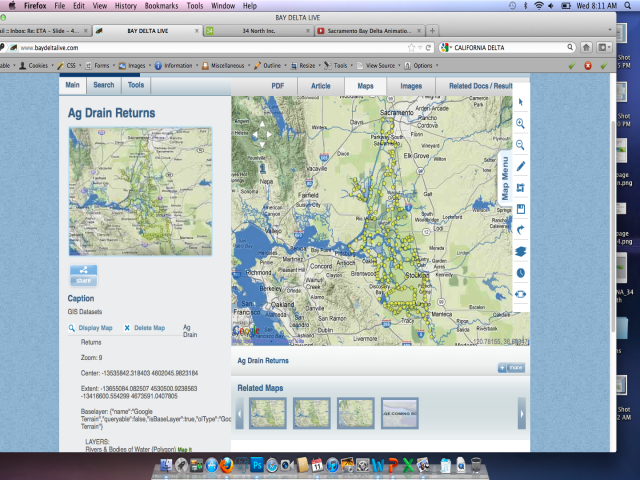Open the third related map thumbnail

pyautogui.click(x=356, y=413)
